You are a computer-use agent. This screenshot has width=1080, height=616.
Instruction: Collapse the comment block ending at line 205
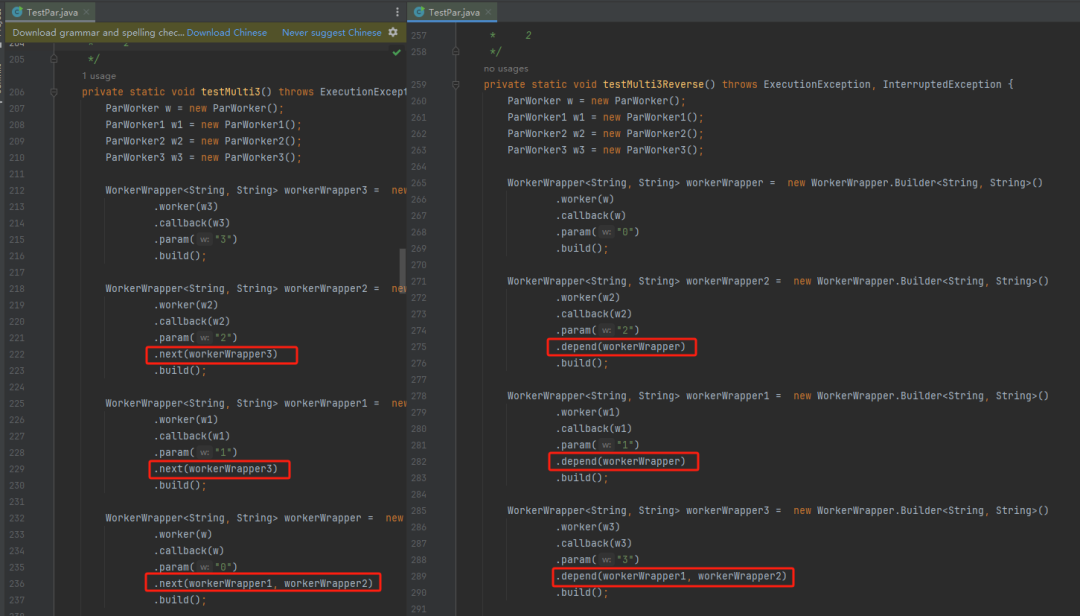click(x=54, y=59)
